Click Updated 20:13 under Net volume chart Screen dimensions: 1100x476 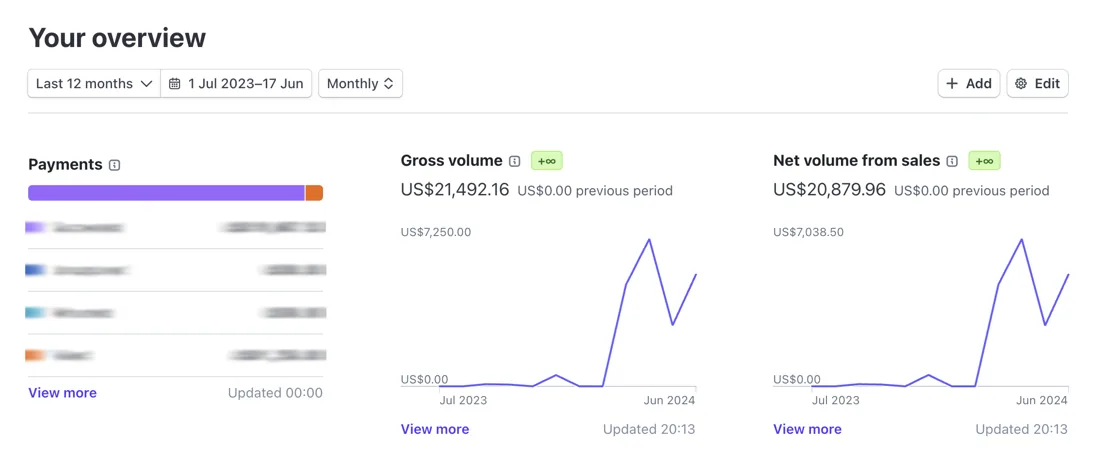point(1021,429)
